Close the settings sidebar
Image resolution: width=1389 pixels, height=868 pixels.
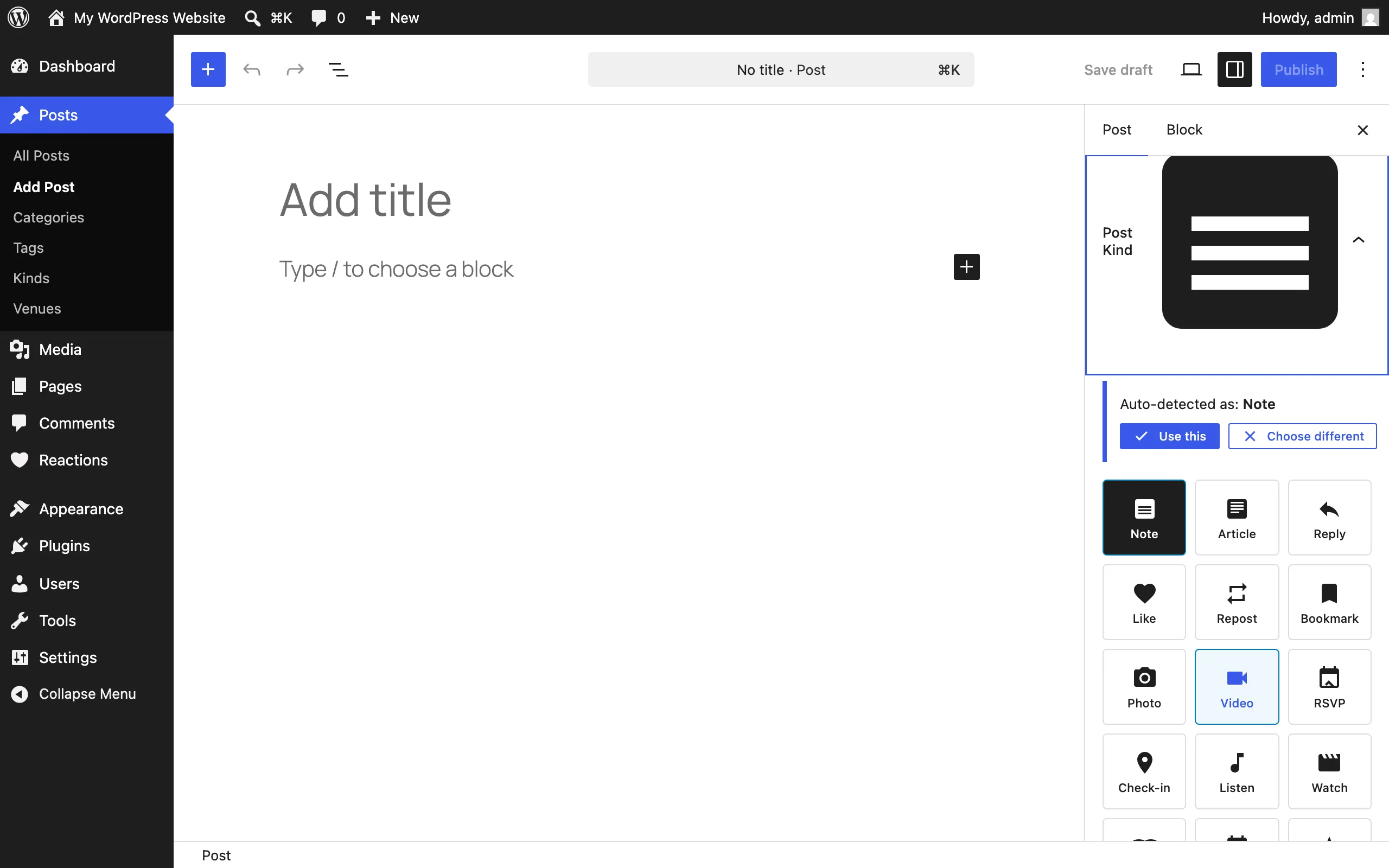pos(1362,130)
